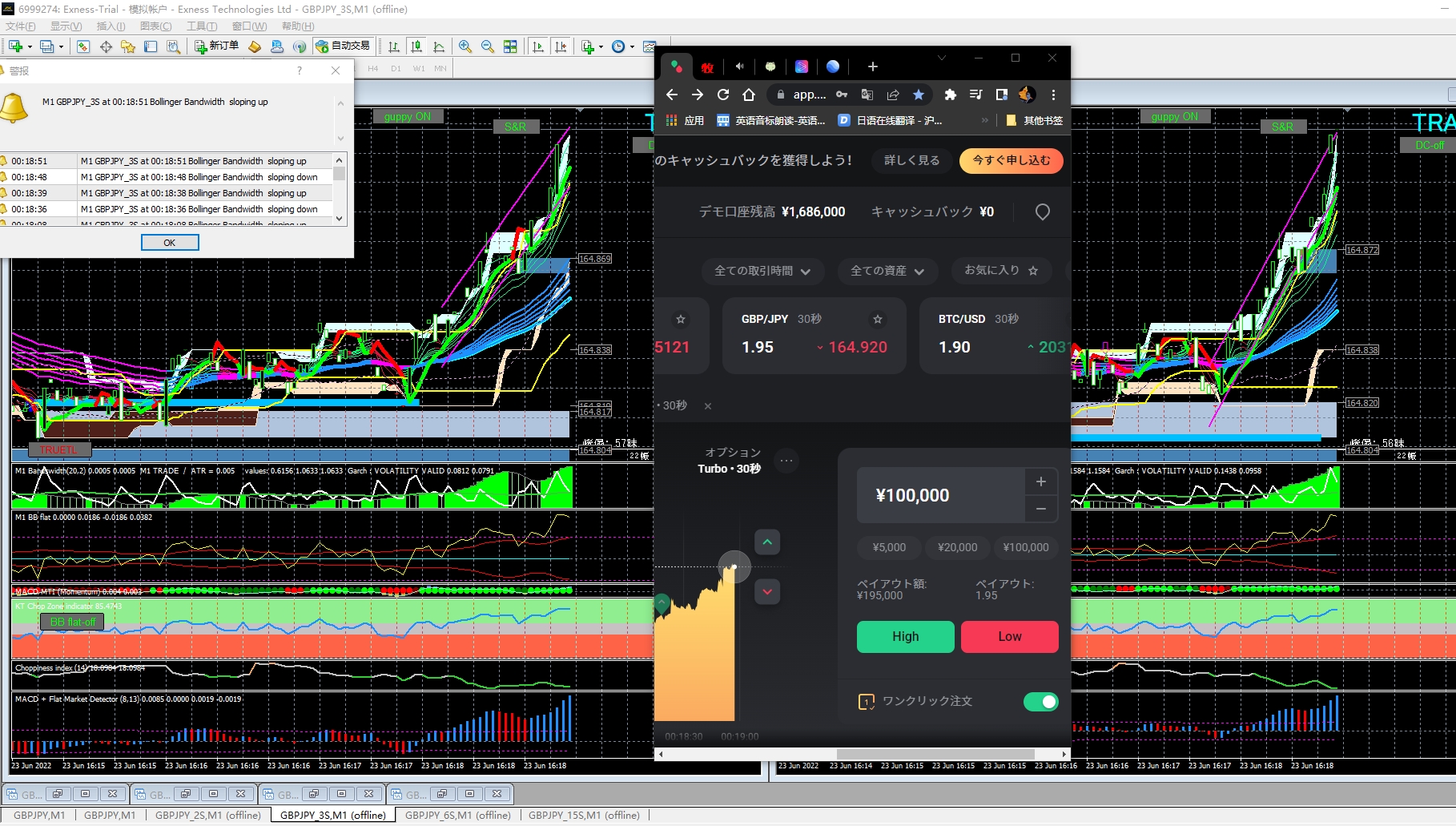
Task: Switch chart to bar chart mode
Action: click(x=394, y=46)
